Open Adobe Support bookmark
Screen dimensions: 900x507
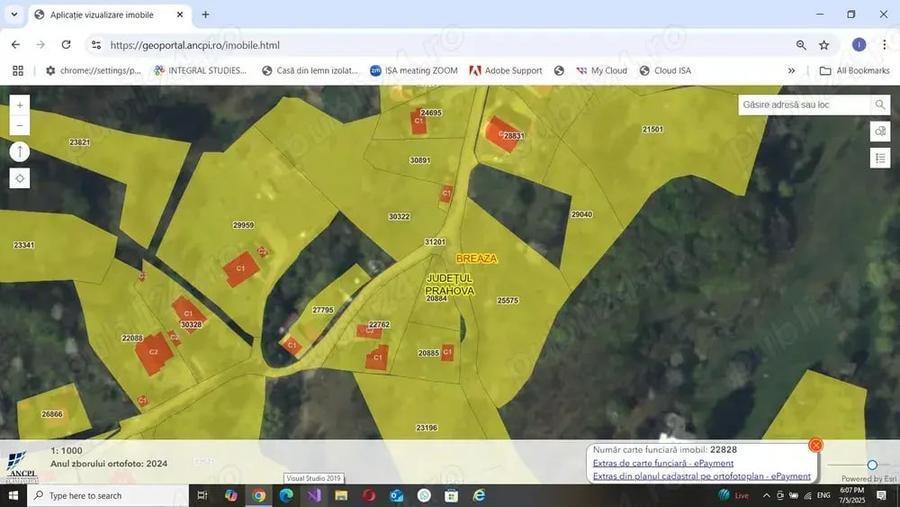(506, 71)
